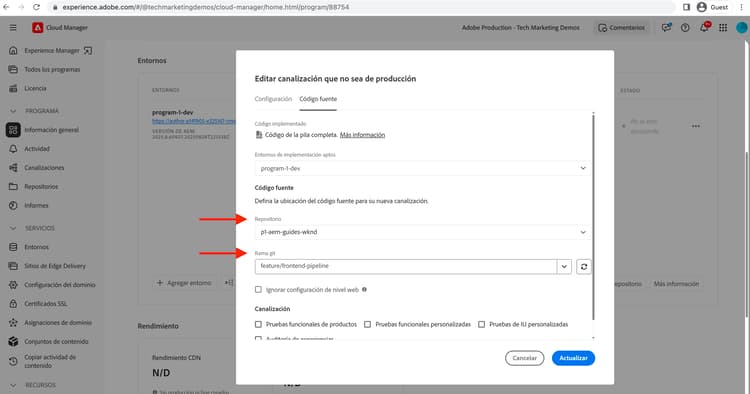
Task: Click the Rama git branch input field
Action: click(406, 266)
